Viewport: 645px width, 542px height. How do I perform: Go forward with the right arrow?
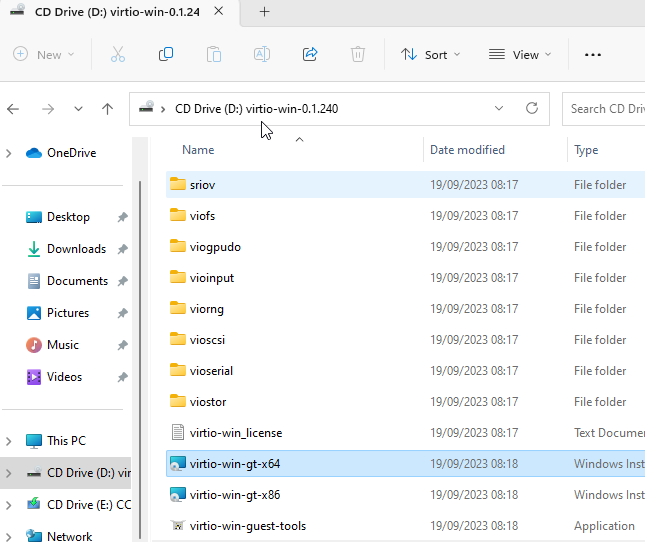pyautogui.click(x=48, y=109)
